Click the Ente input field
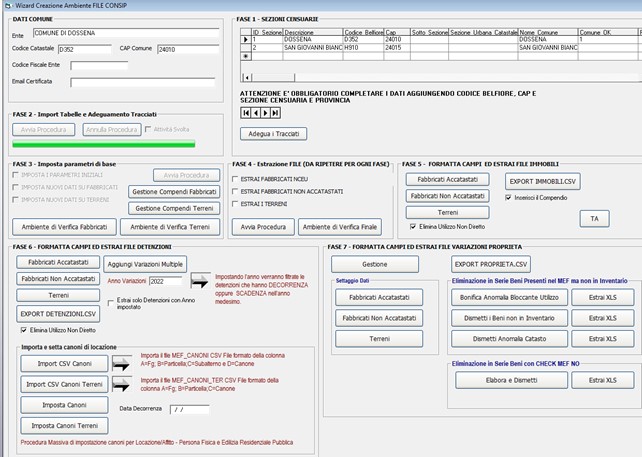 coord(126,33)
